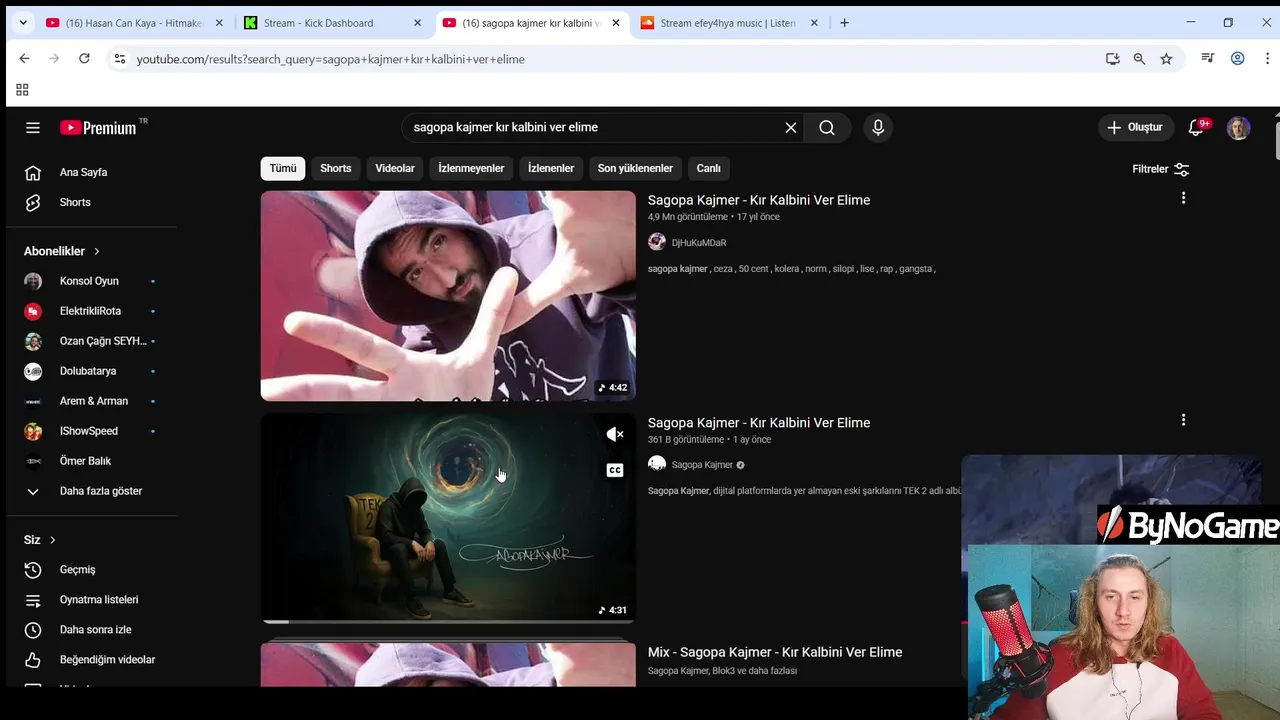
Task: Click the Oluştur create button
Action: [1135, 127]
